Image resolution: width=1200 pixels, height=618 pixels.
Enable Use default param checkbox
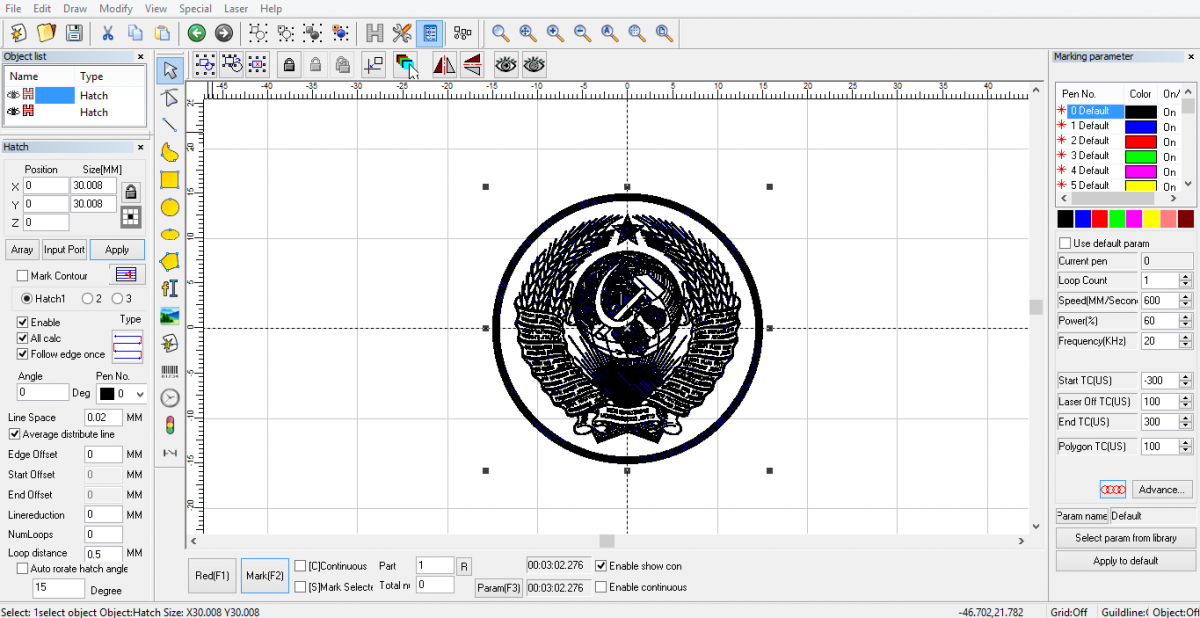[1065, 243]
